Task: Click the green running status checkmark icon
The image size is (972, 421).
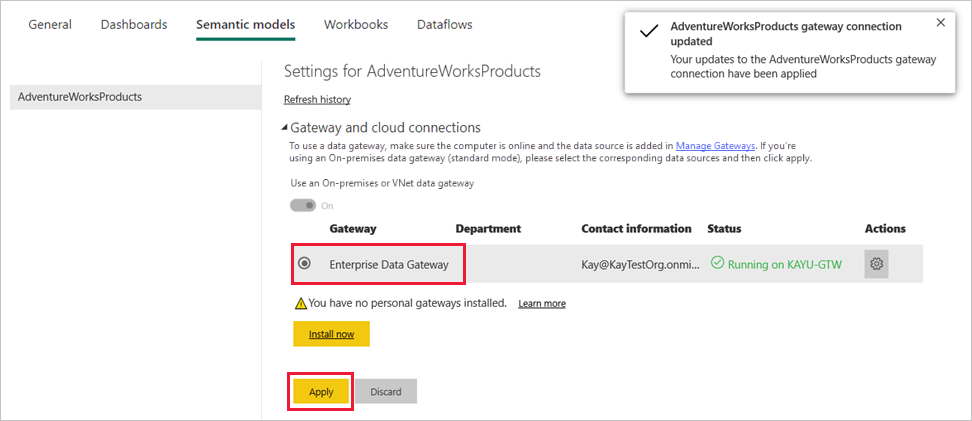Action: click(717, 264)
